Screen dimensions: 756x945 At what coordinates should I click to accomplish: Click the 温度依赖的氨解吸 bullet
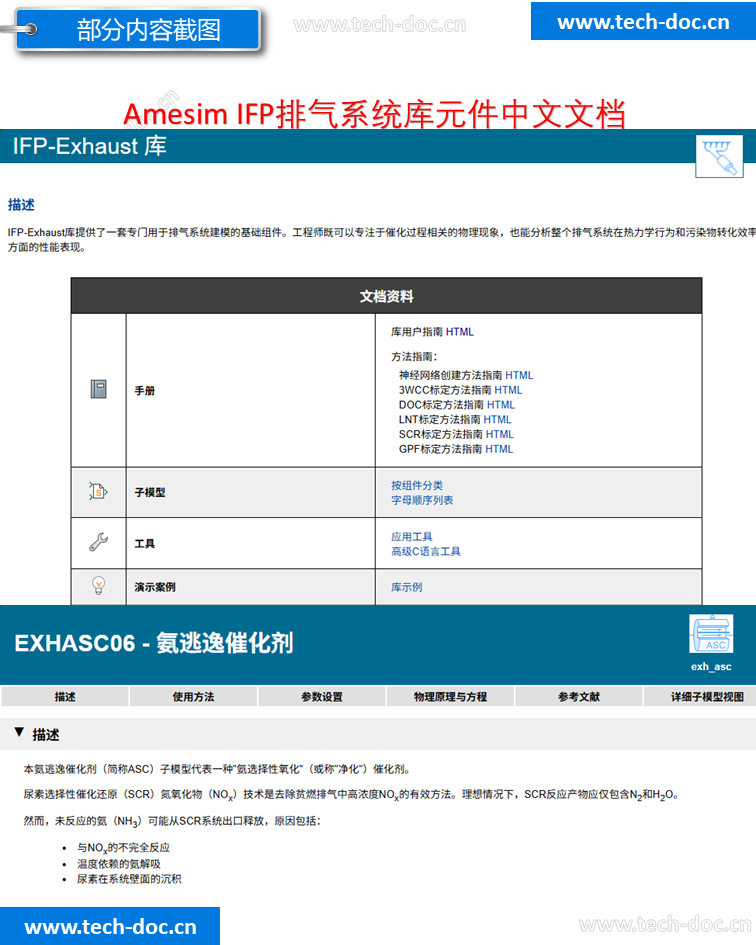pos(119,864)
